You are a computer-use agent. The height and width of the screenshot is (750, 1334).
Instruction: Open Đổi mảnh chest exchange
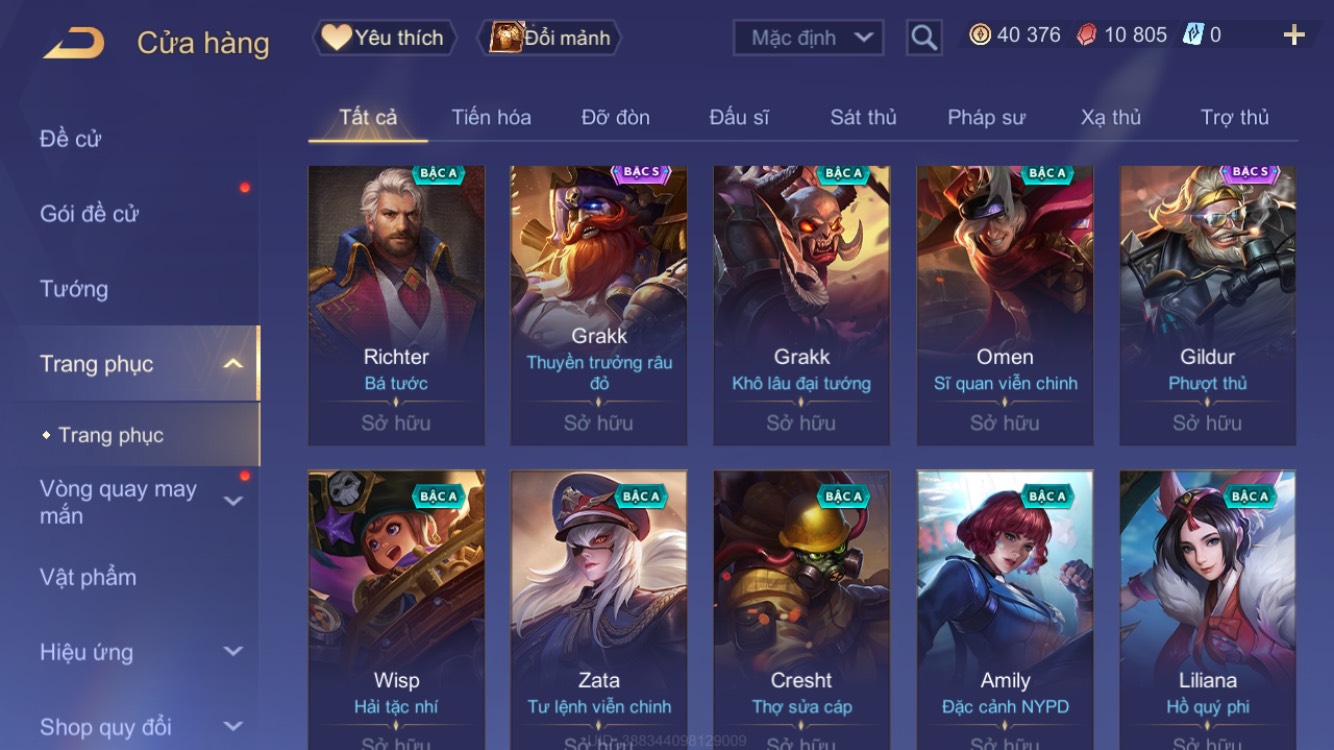(551, 38)
